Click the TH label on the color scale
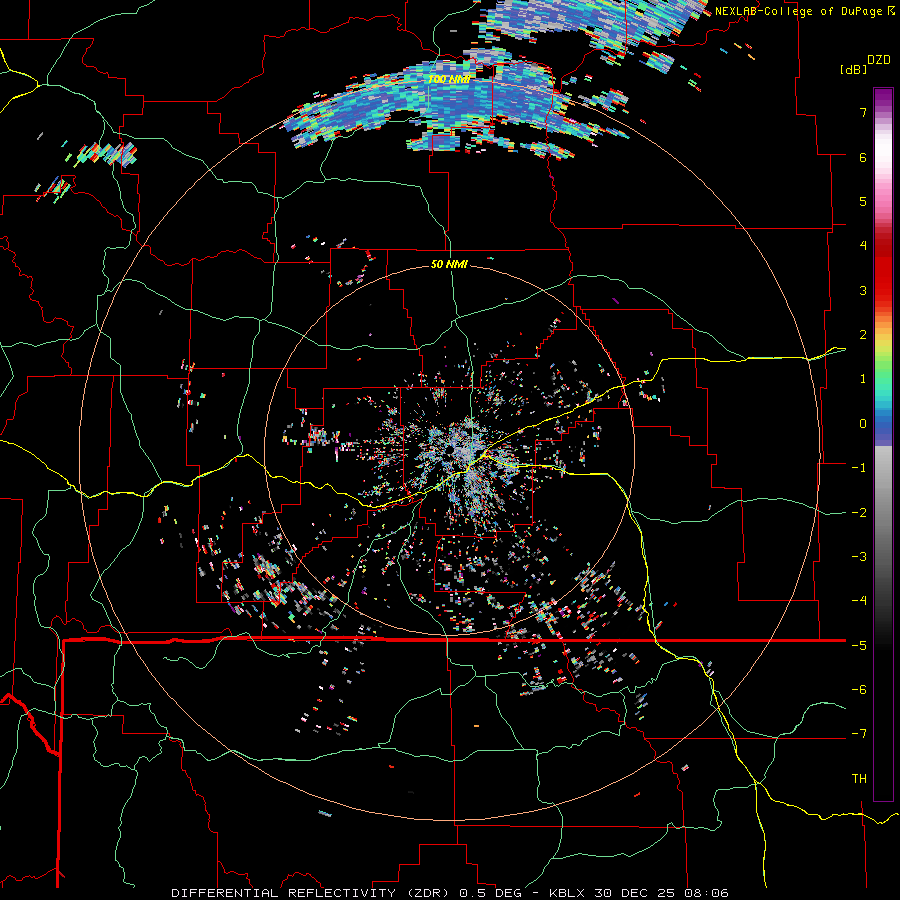900x900 pixels. click(x=859, y=779)
